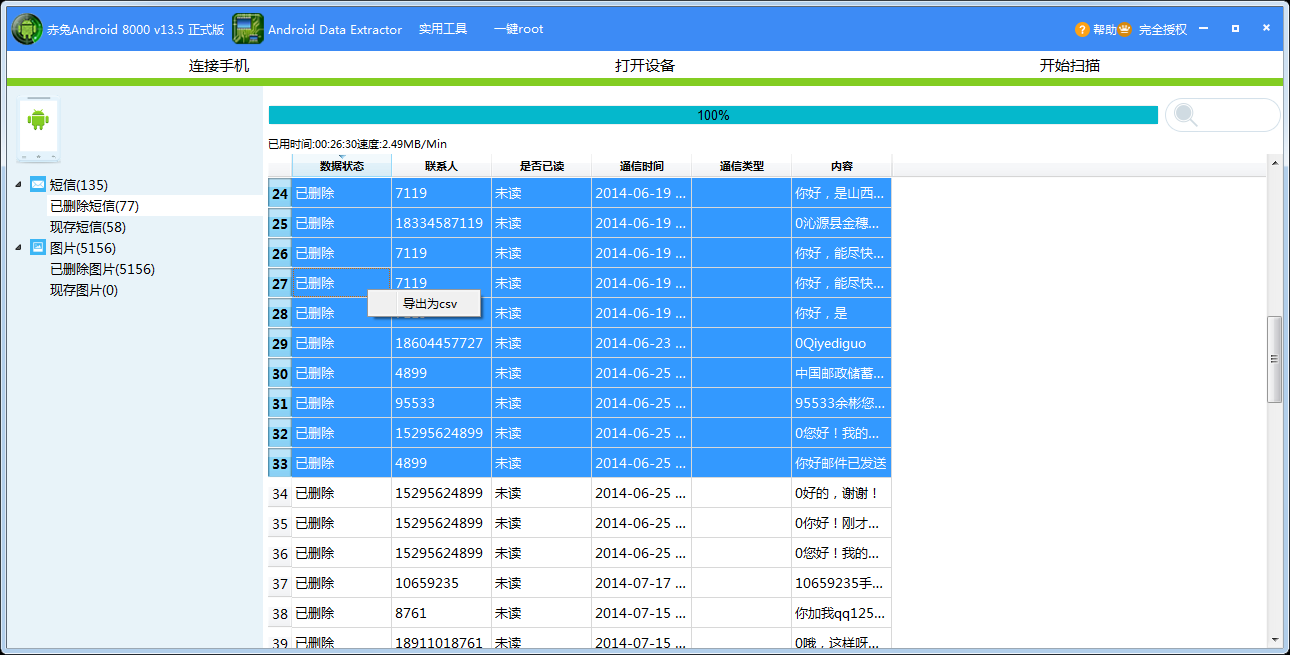Click 未读 cell in row 30

pos(542,373)
